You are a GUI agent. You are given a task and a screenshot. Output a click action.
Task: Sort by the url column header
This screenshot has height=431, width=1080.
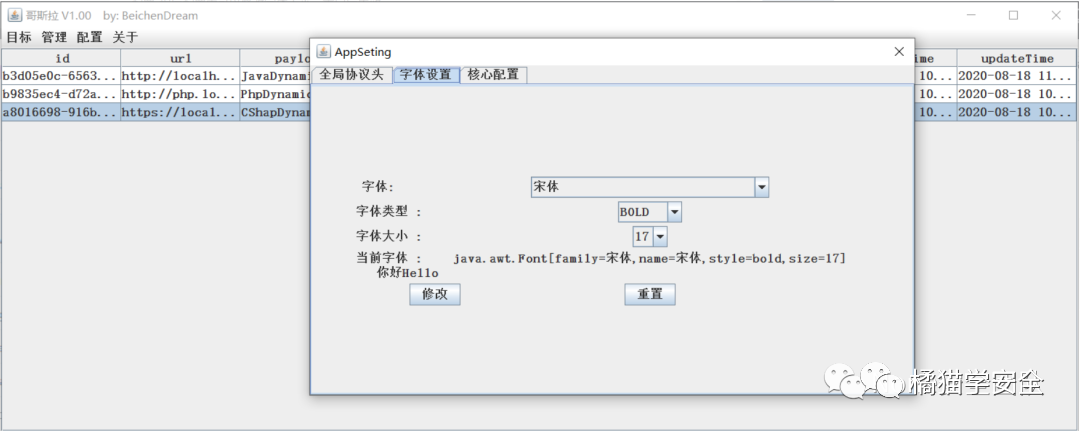coord(180,59)
